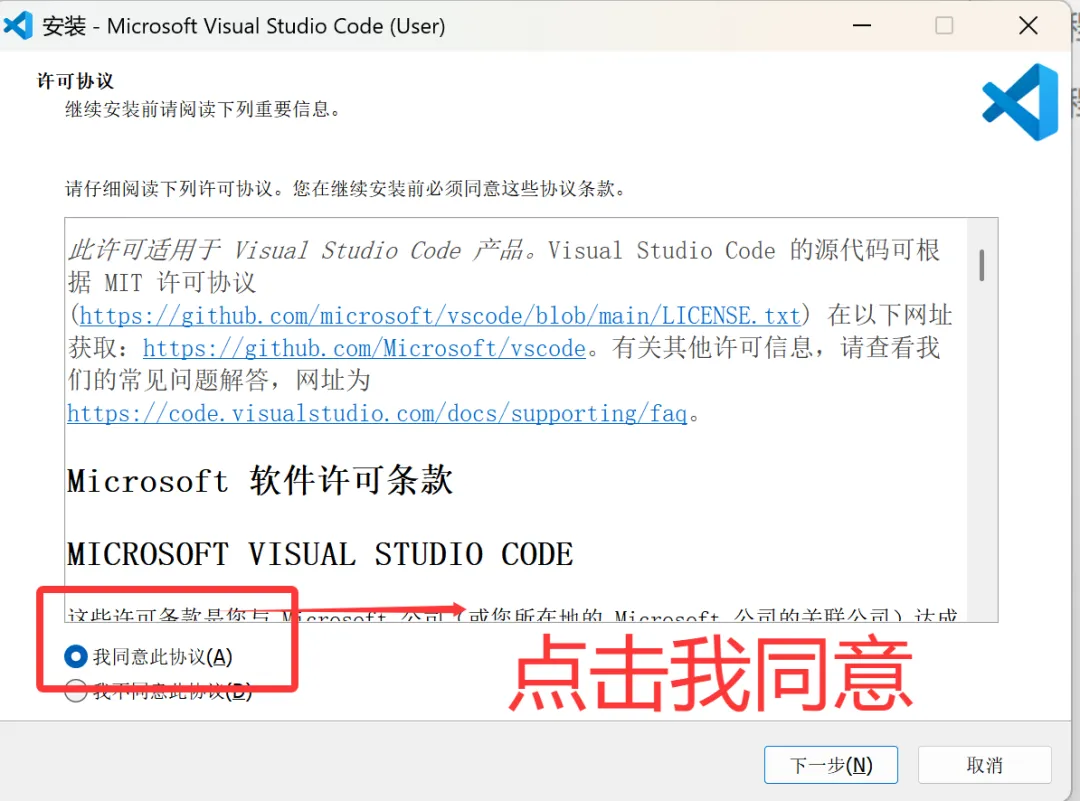This screenshot has width=1080, height=801.
Task: Select the 我同意此协议(A) radio button
Action: 76,656
